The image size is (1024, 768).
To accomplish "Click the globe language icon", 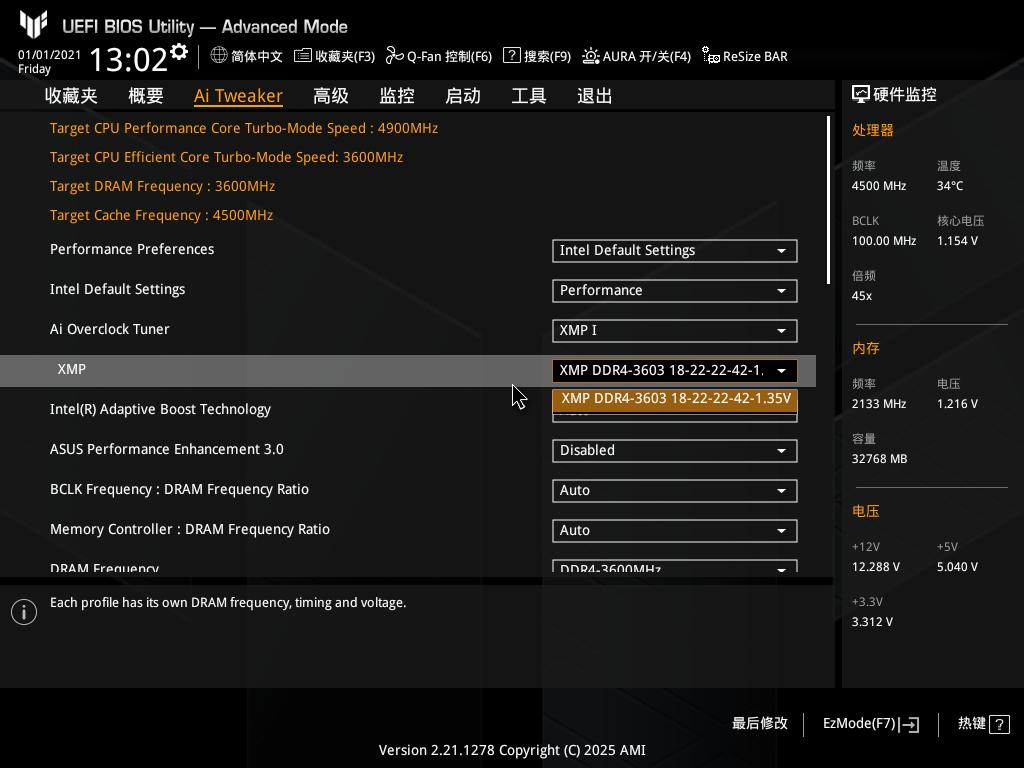I will (x=219, y=56).
